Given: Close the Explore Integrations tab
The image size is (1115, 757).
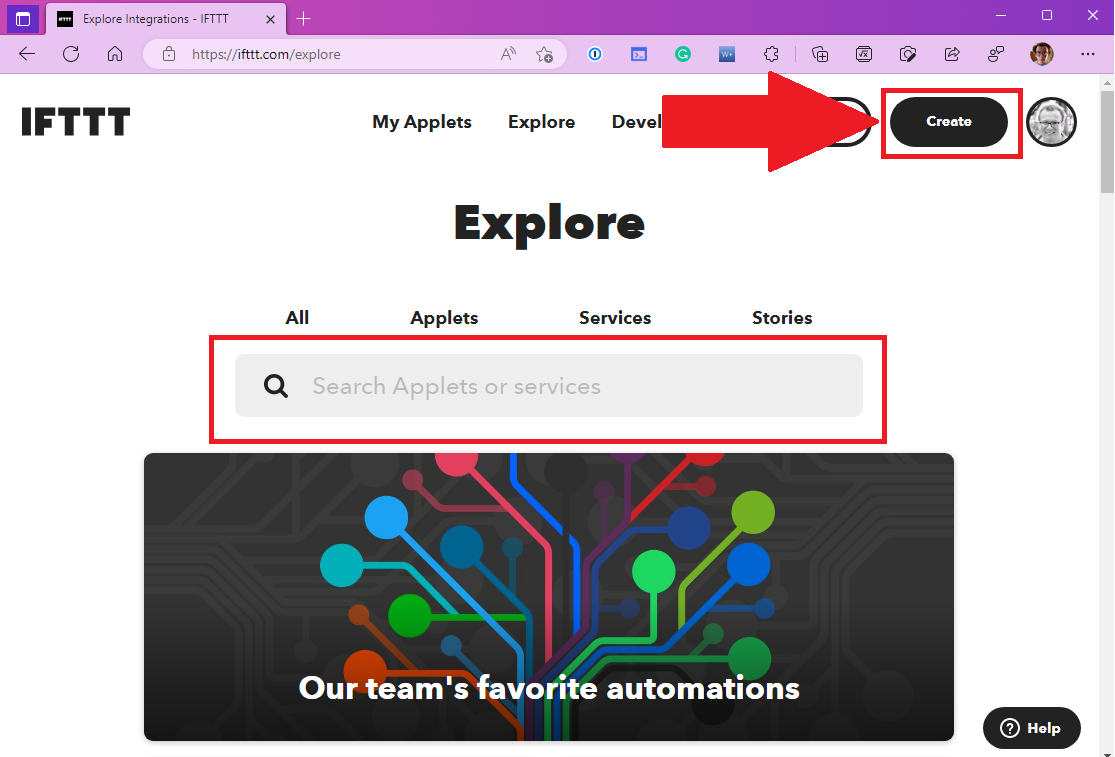Looking at the screenshot, I should point(270,19).
